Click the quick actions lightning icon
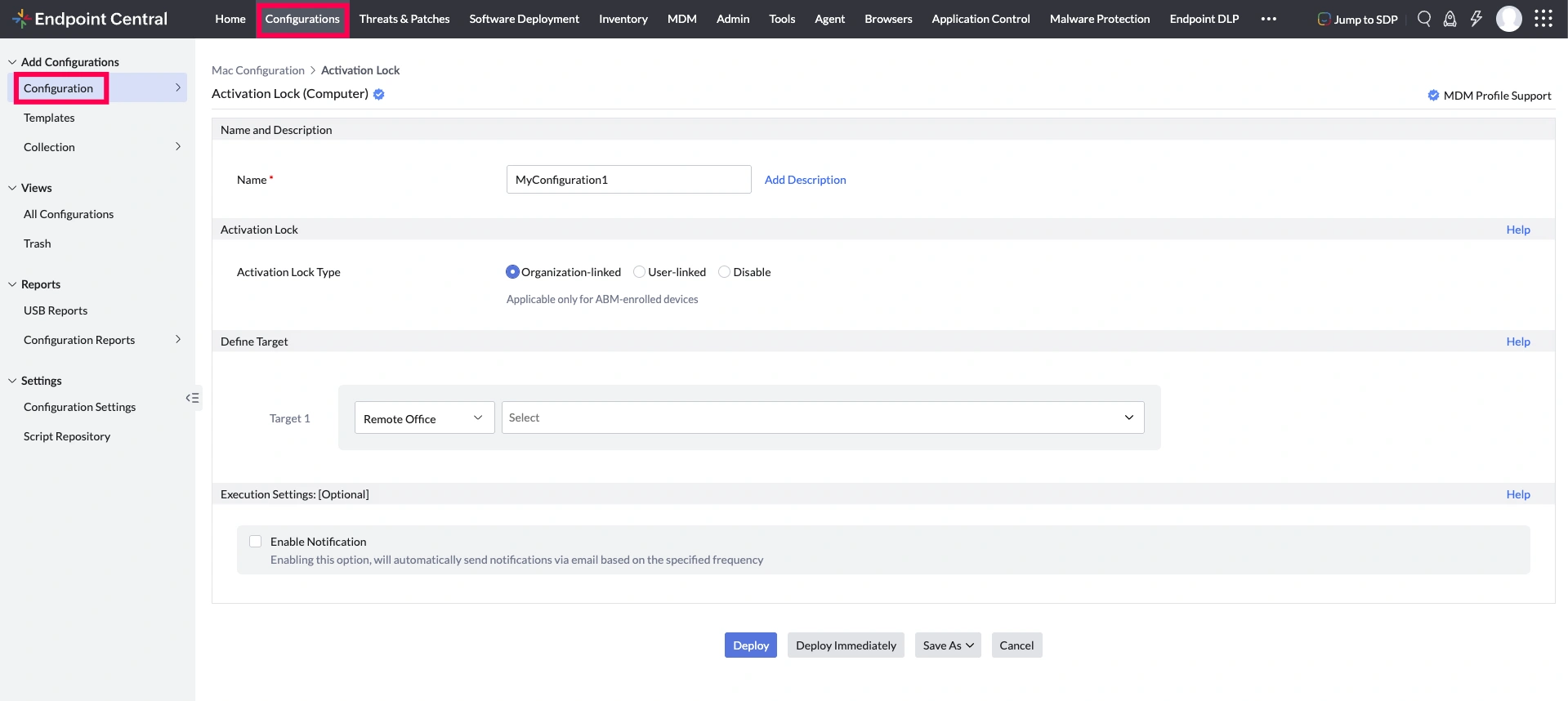The width and height of the screenshot is (1568, 701). point(1476,19)
